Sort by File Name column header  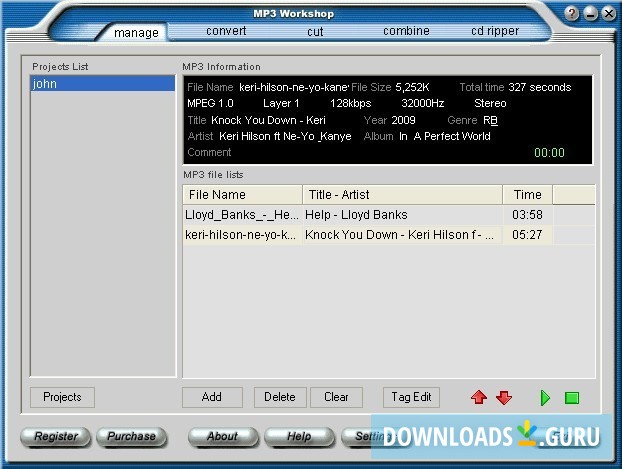(x=242, y=195)
